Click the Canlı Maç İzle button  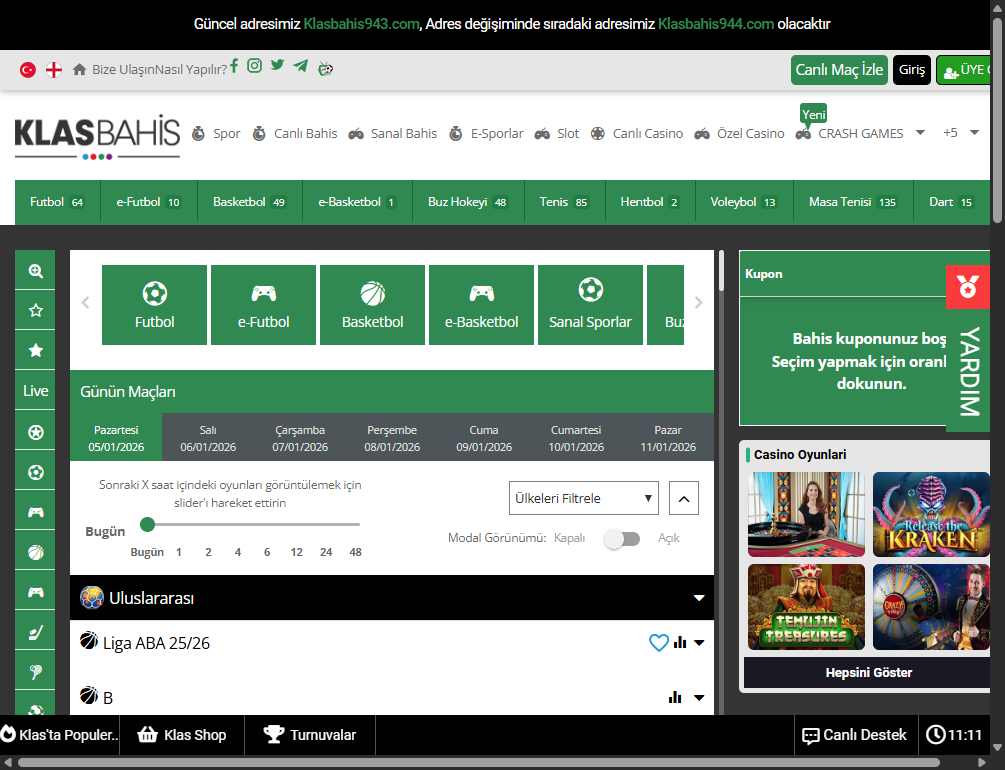click(x=839, y=70)
